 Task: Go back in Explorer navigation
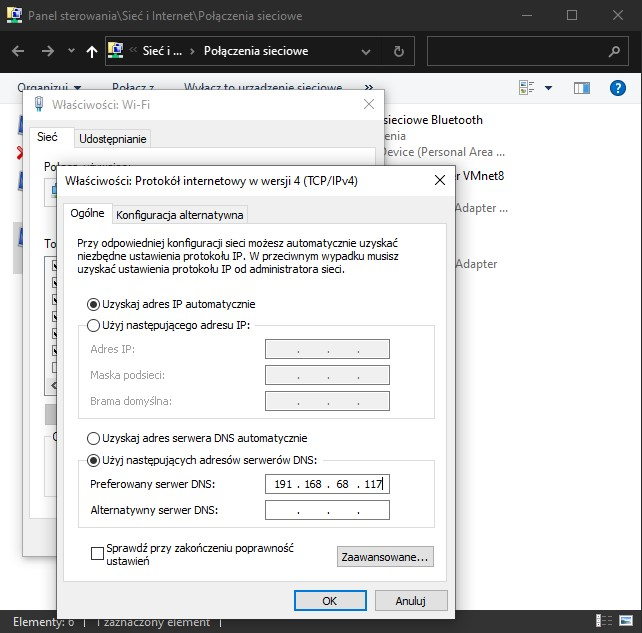click(x=18, y=51)
